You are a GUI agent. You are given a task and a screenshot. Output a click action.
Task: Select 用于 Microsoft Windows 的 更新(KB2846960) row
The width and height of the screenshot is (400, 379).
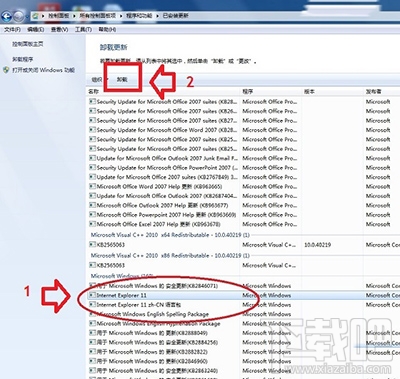[243, 361]
